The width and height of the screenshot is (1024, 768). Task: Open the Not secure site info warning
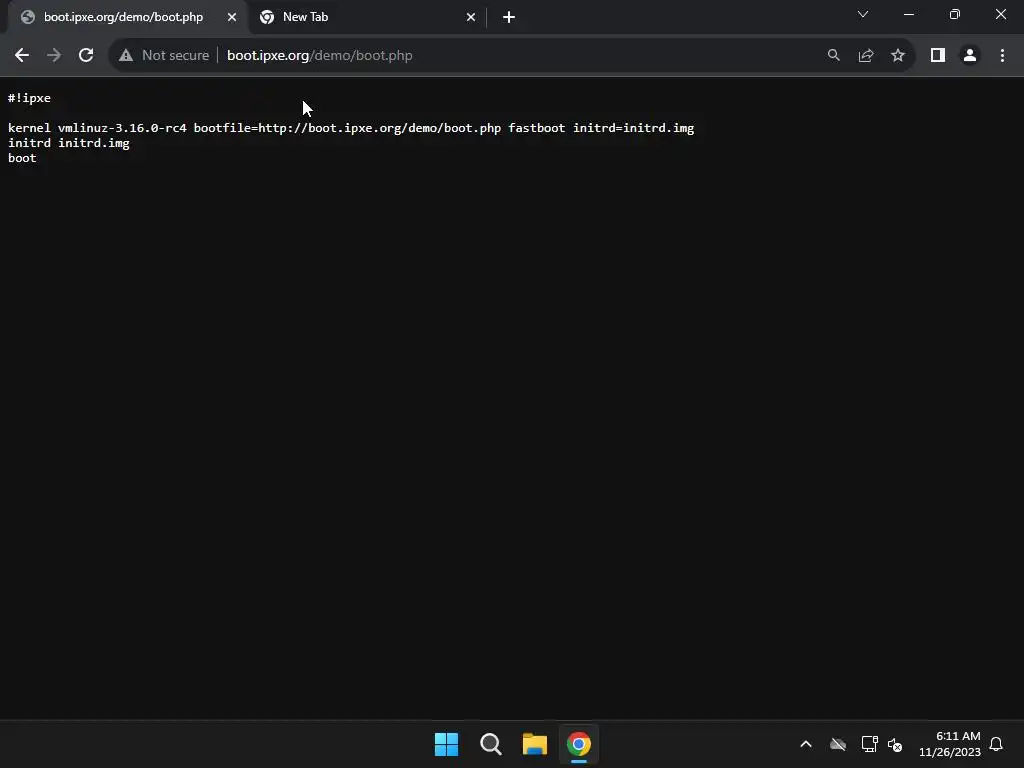click(165, 56)
